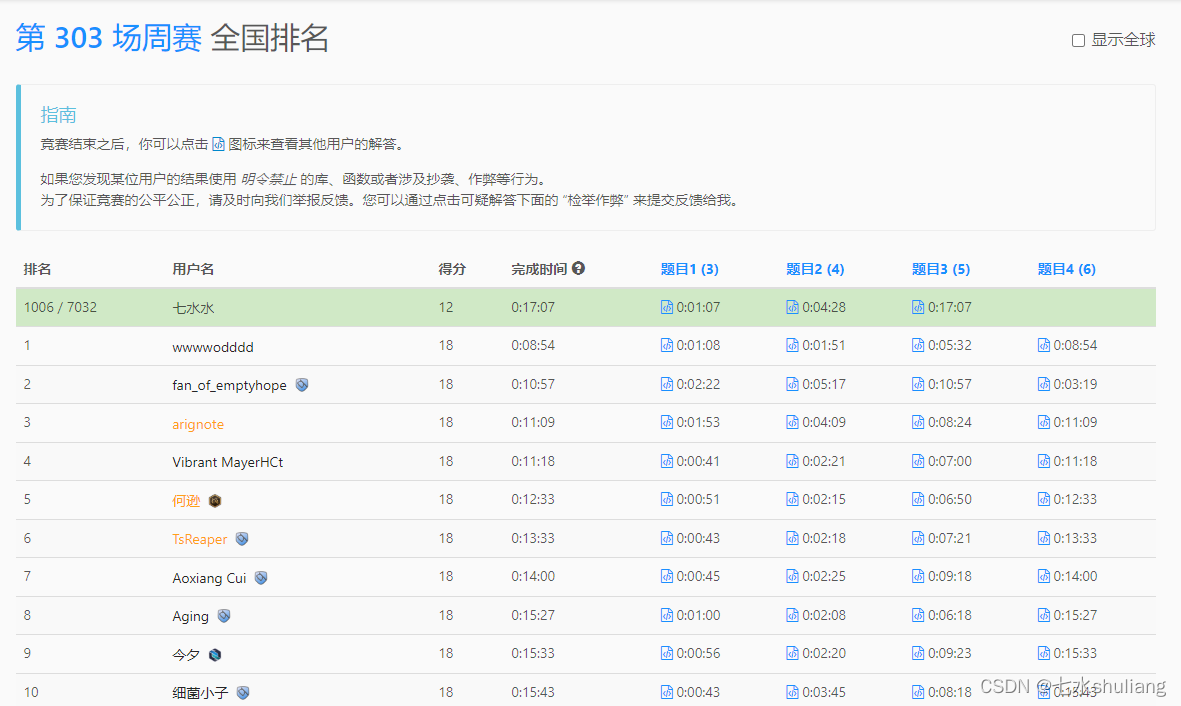Open 七水水's problem 3 code icon
Image resolution: width=1181 pixels, height=706 pixels.
[x=918, y=307]
